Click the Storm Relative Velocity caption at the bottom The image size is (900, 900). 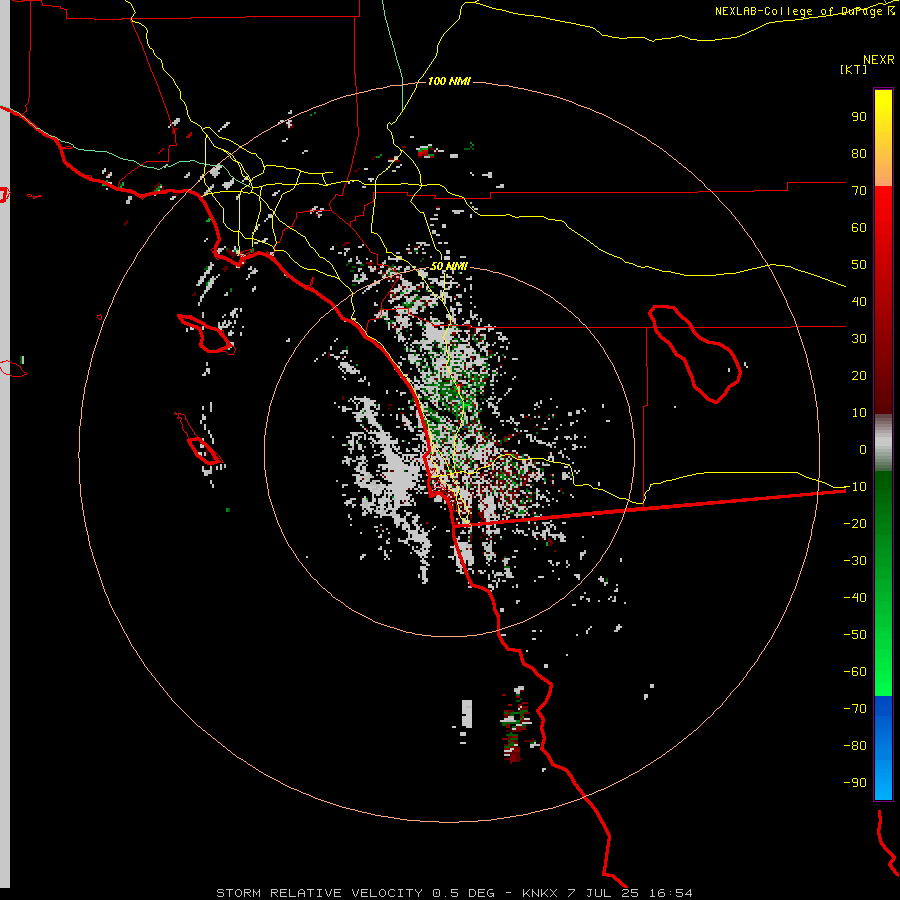pos(454,893)
